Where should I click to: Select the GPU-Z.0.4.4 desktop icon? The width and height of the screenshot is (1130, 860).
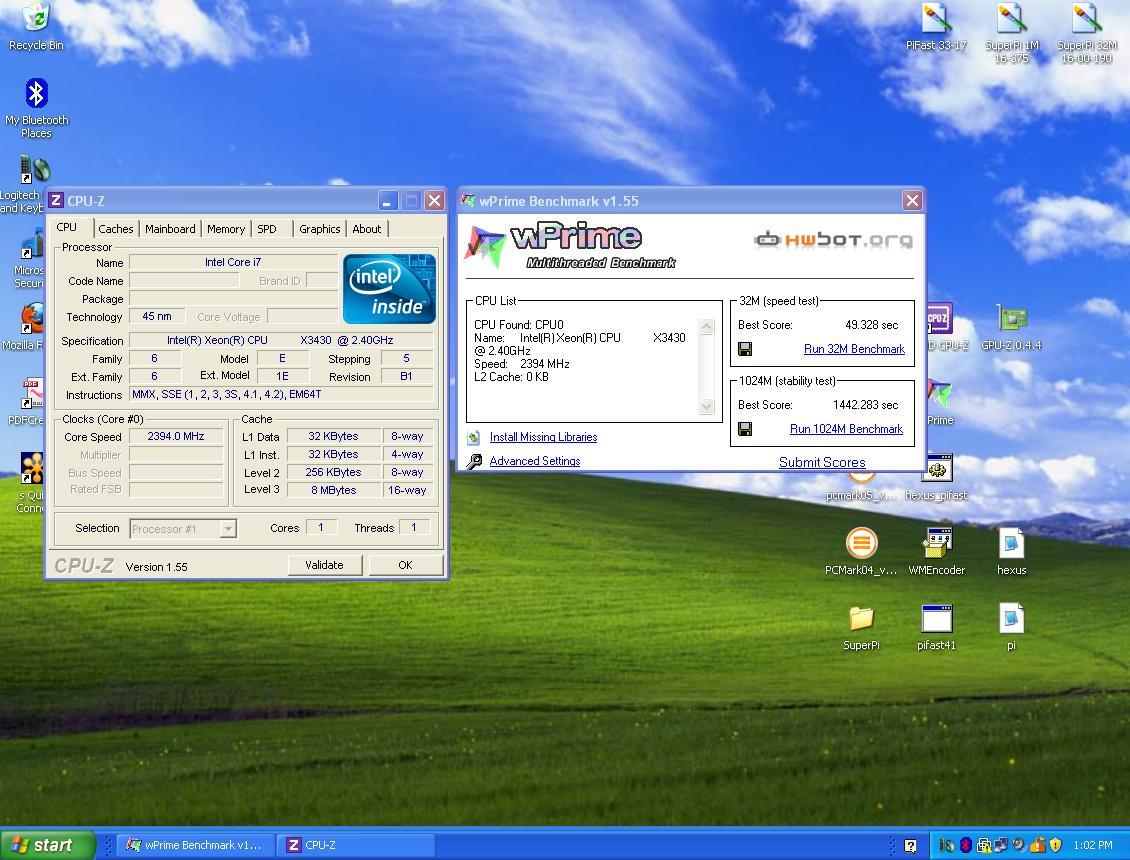[1011, 327]
